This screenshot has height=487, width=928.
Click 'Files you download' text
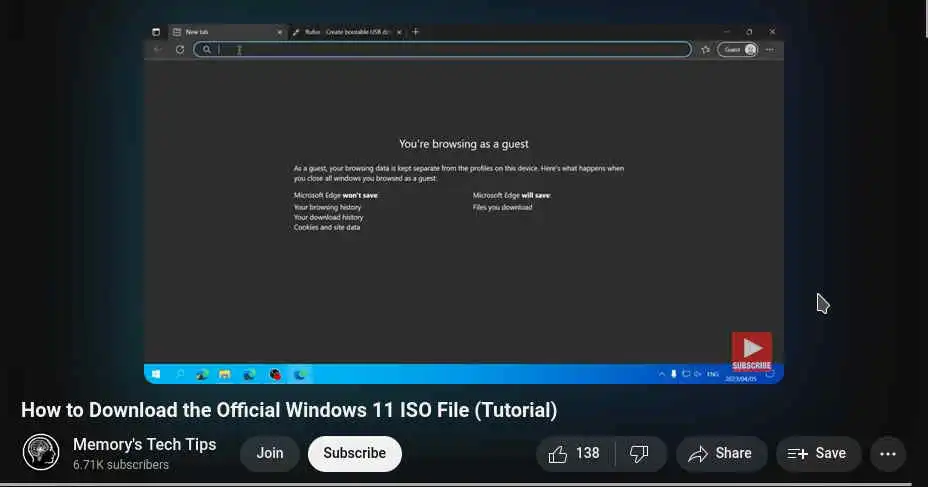502,207
